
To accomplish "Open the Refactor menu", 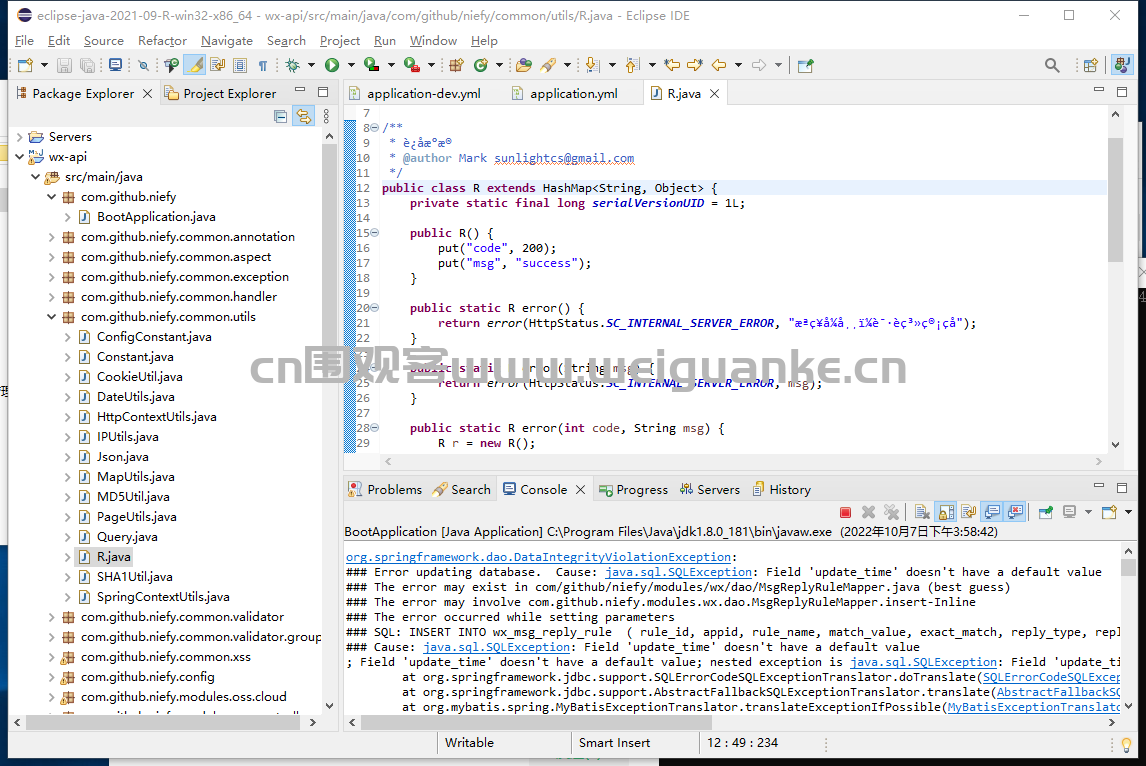I will pyautogui.click(x=162, y=41).
